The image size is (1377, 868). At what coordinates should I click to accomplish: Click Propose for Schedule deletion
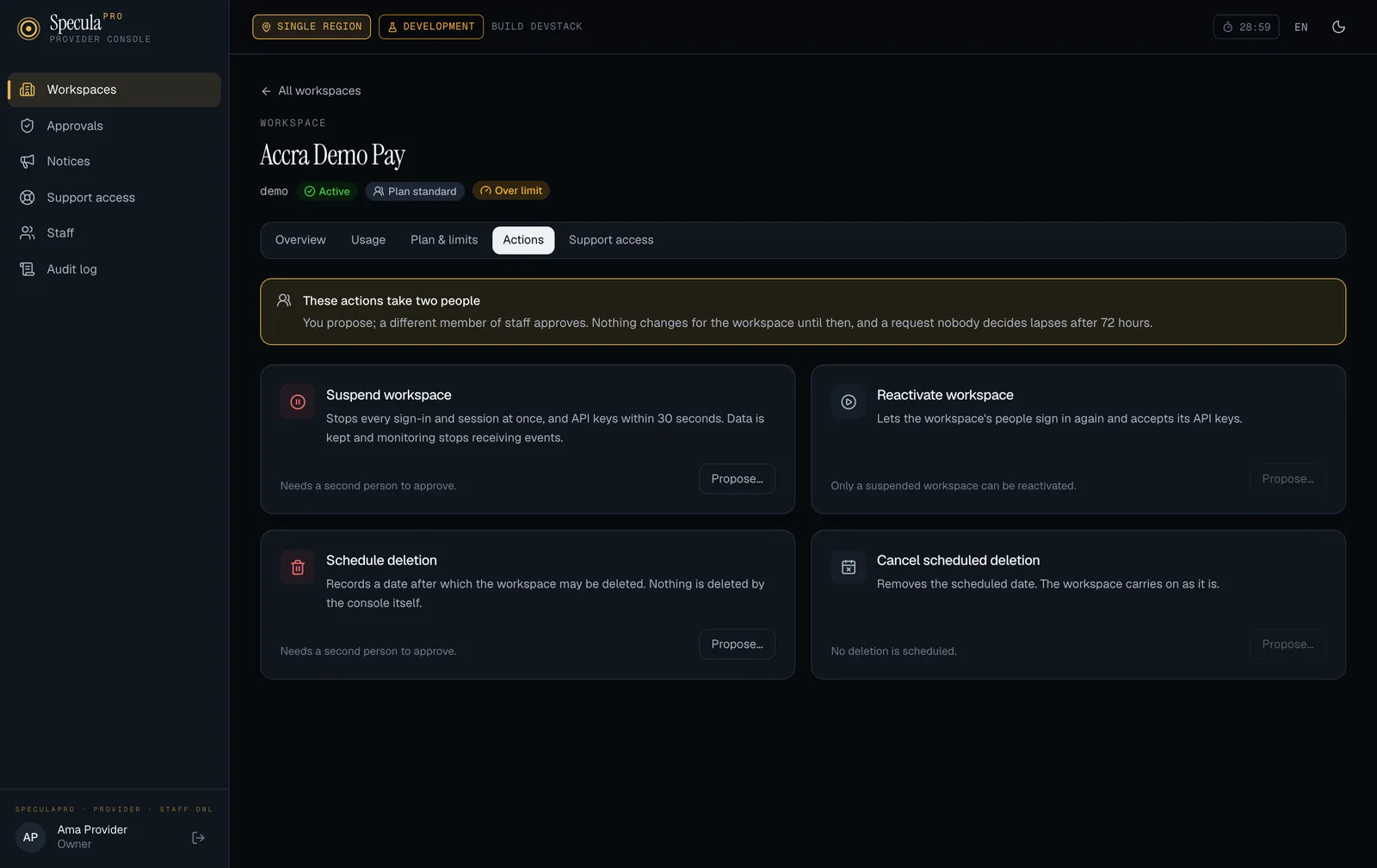click(737, 643)
